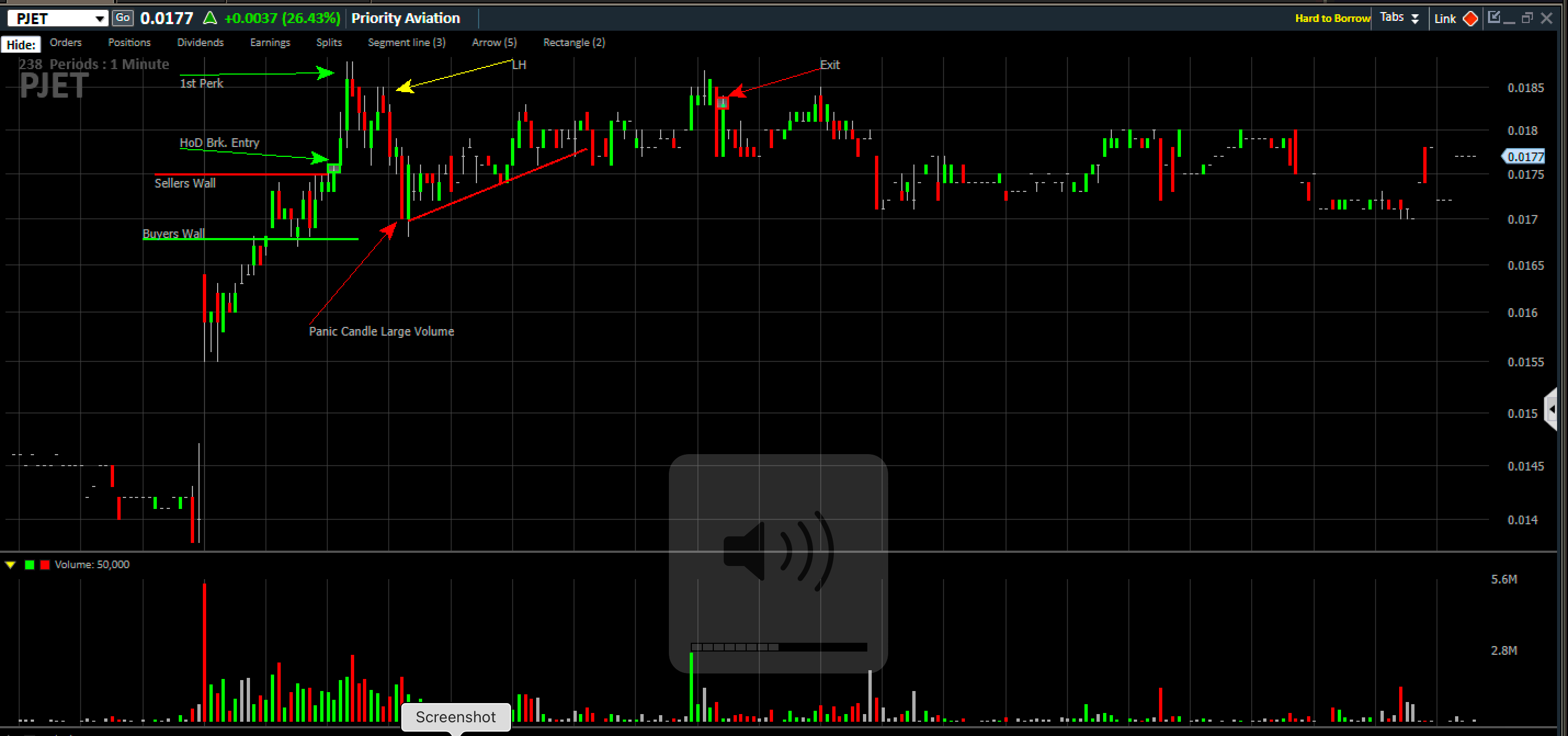1568x736 pixels.
Task: Select Segment line (3) item
Action: click(x=406, y=43)
